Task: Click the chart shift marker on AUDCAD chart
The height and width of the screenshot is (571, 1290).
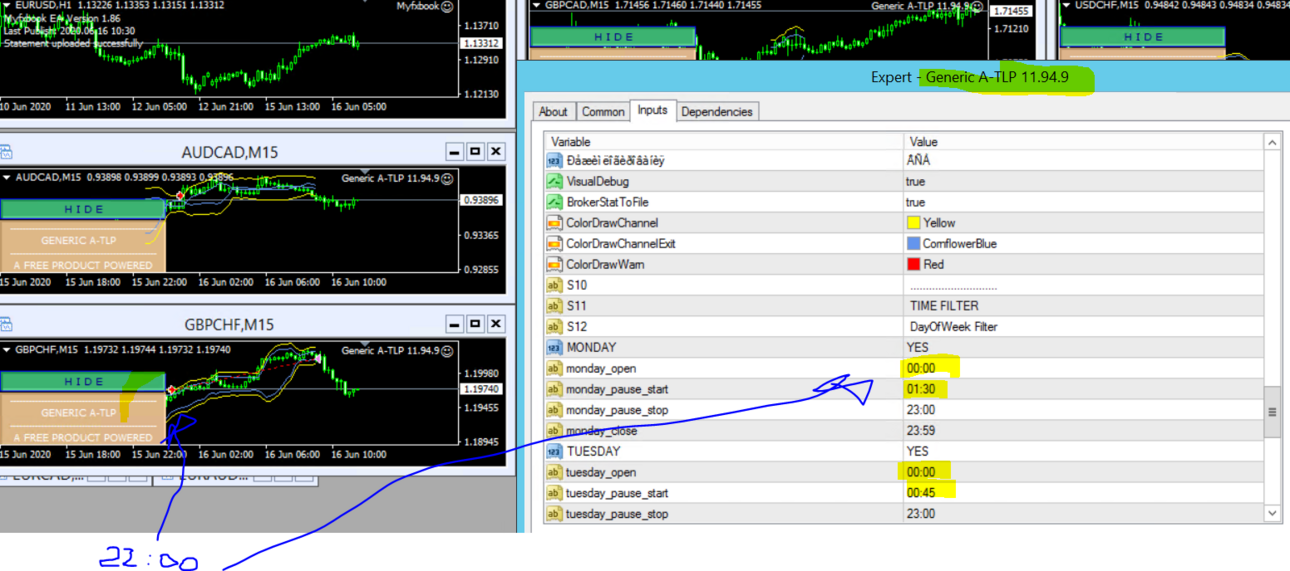Action: [x=365, y=172]
